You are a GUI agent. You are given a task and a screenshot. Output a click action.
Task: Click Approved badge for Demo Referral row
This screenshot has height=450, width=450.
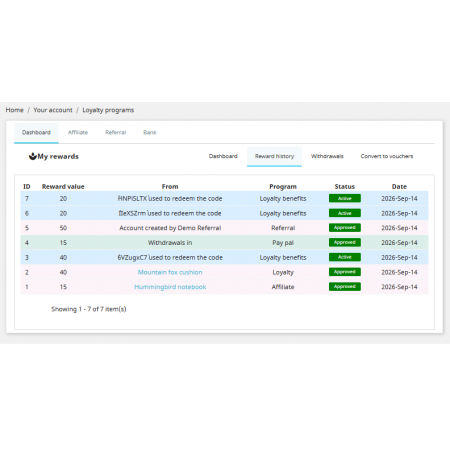[x=345, y=228]
